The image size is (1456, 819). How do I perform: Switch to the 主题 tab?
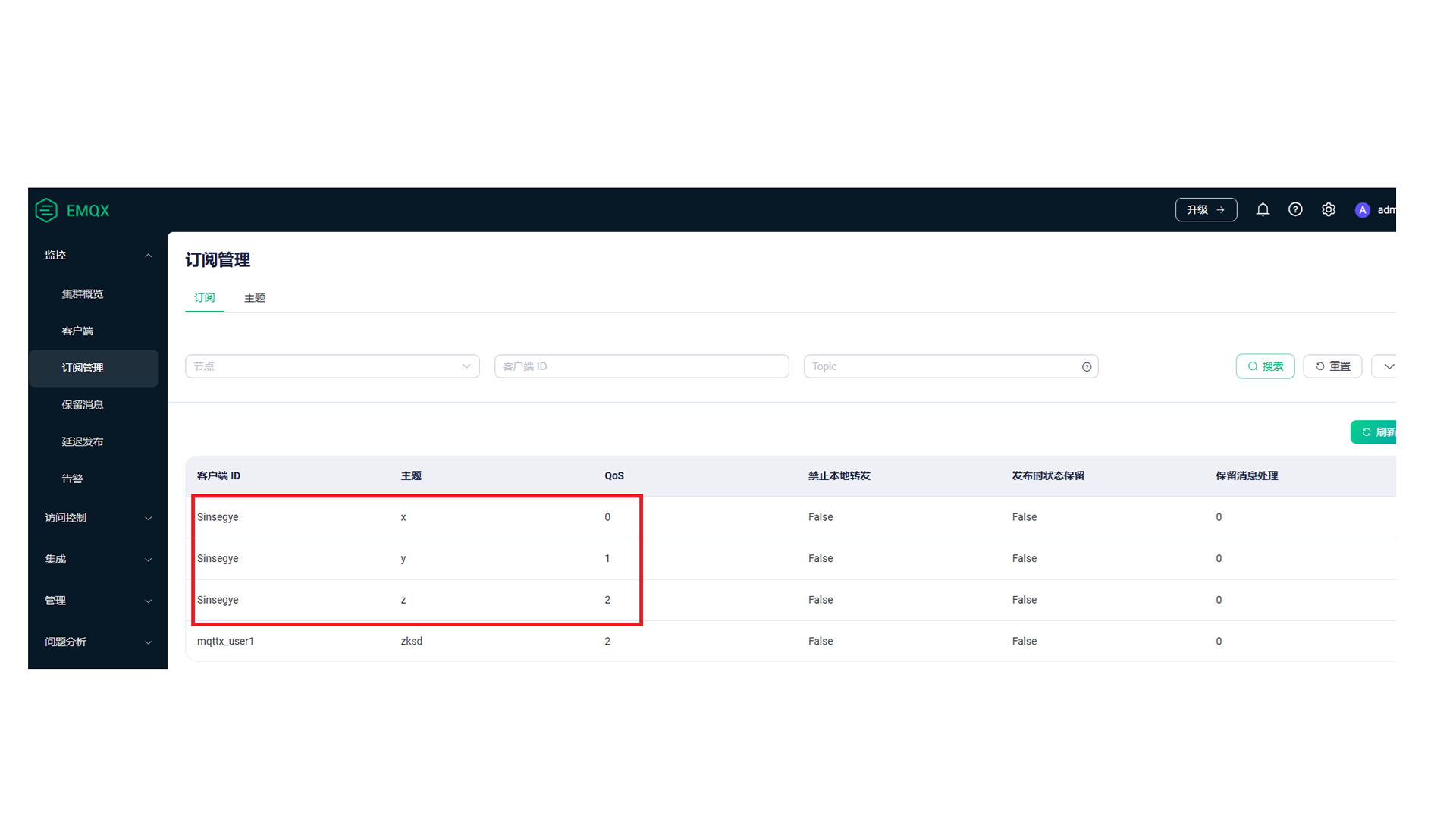255,298
